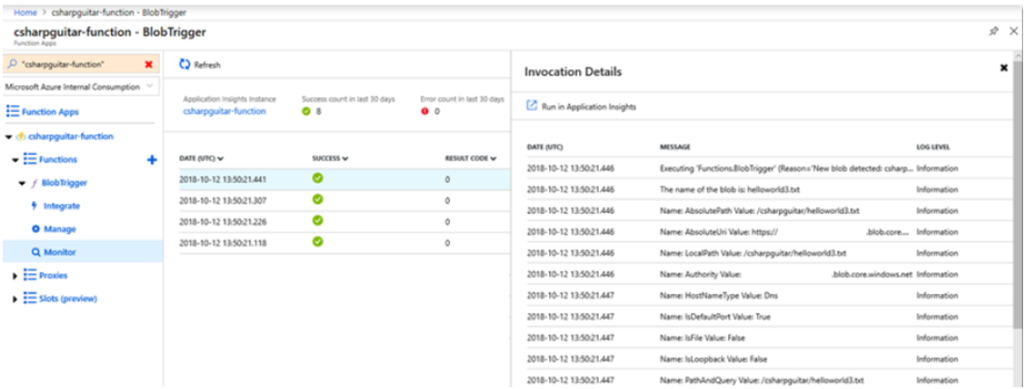Select the BlobTrigger function
Image resolution: width=1024 pixels, height=389 pixels.
tap(64, 183)
